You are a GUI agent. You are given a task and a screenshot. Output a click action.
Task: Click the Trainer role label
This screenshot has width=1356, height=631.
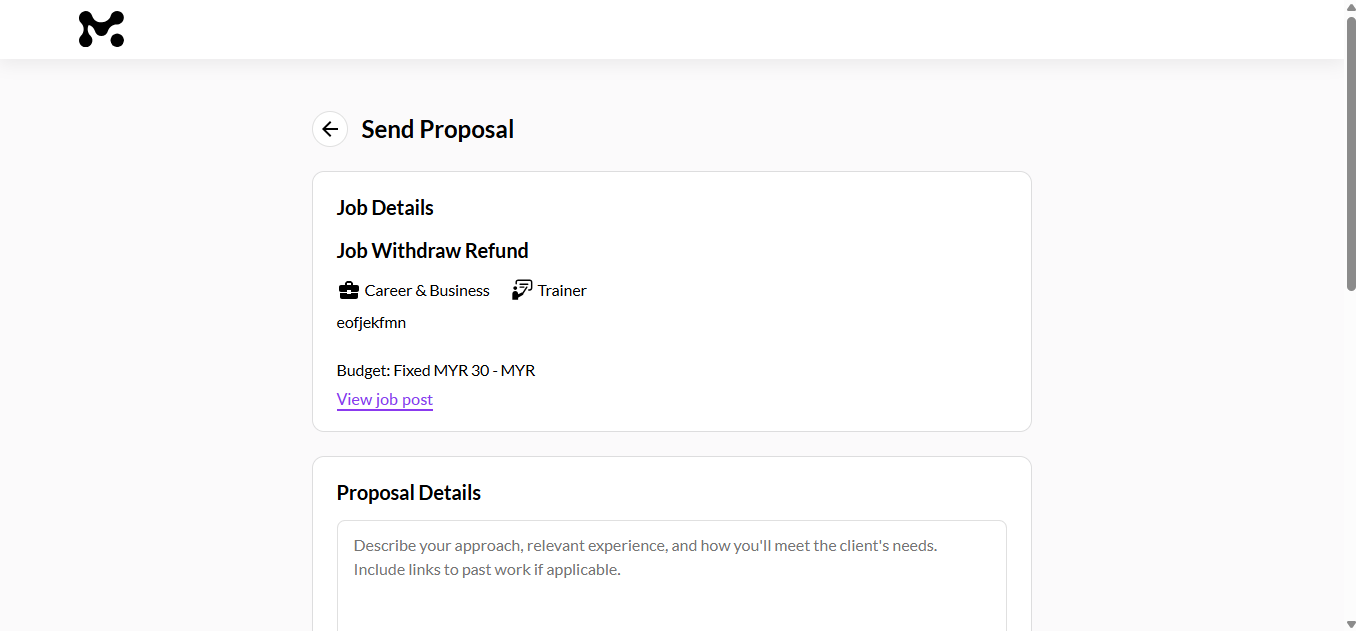[562, 291]
